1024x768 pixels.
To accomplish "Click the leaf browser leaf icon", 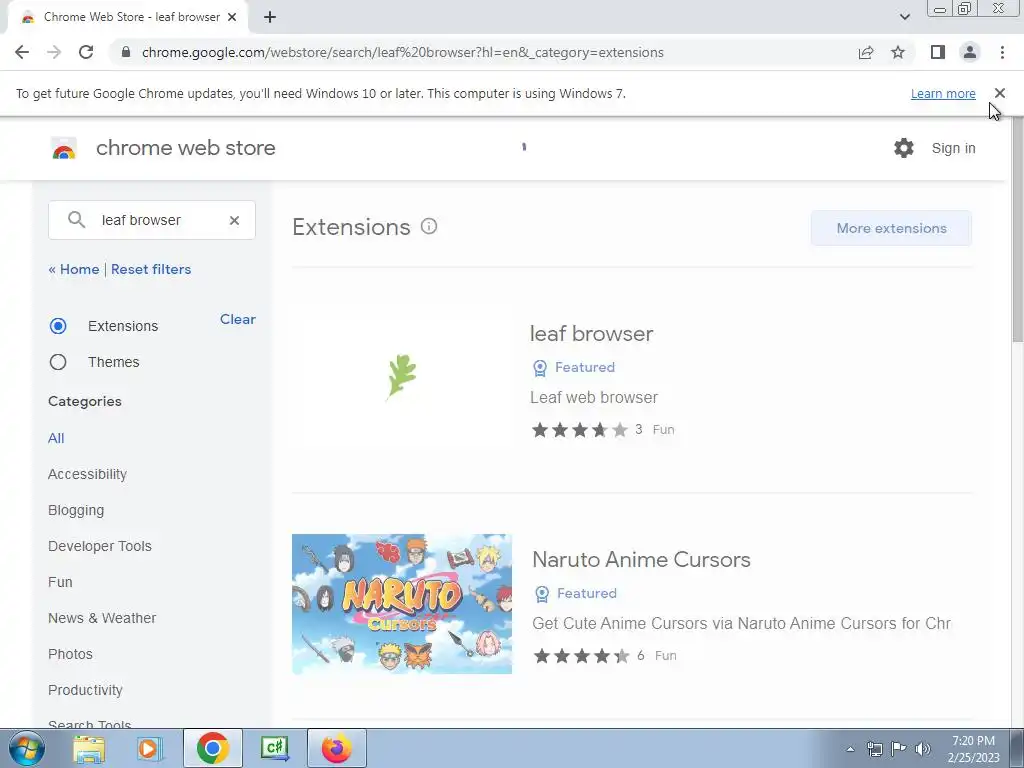I will pos(402,377).
